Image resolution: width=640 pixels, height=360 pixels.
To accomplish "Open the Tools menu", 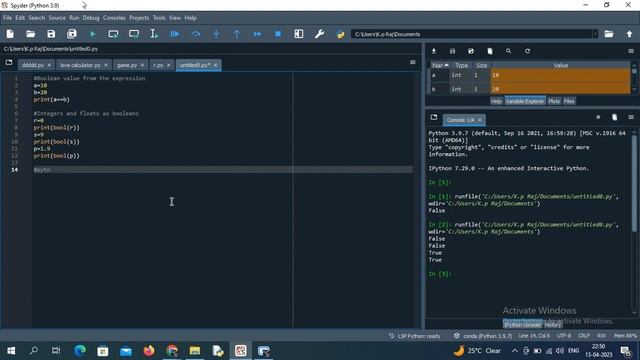I will 159,18.
